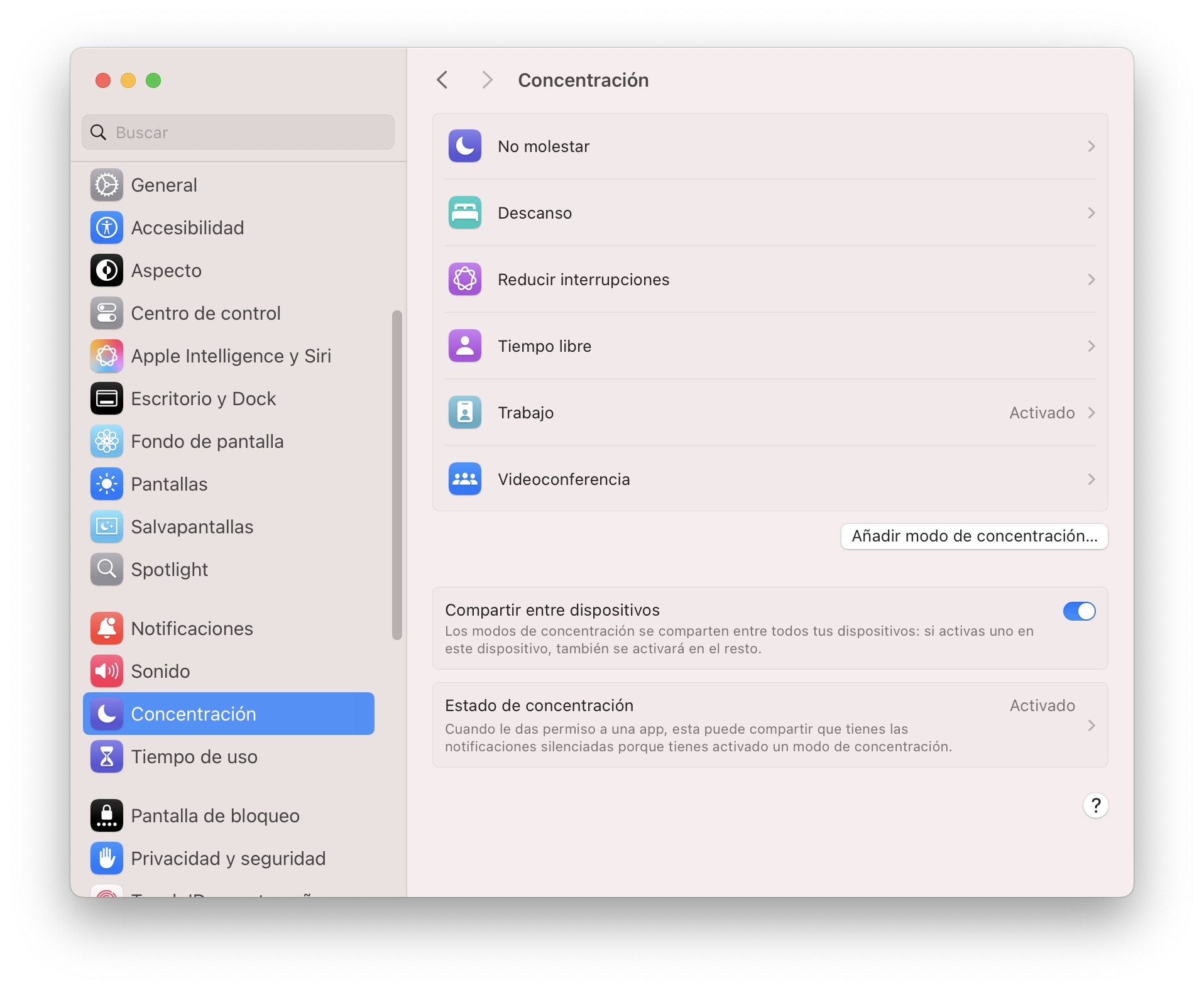1204x990 pixels.
Task: Click the Escritorio y Dock icon
Action: (107, 399)
